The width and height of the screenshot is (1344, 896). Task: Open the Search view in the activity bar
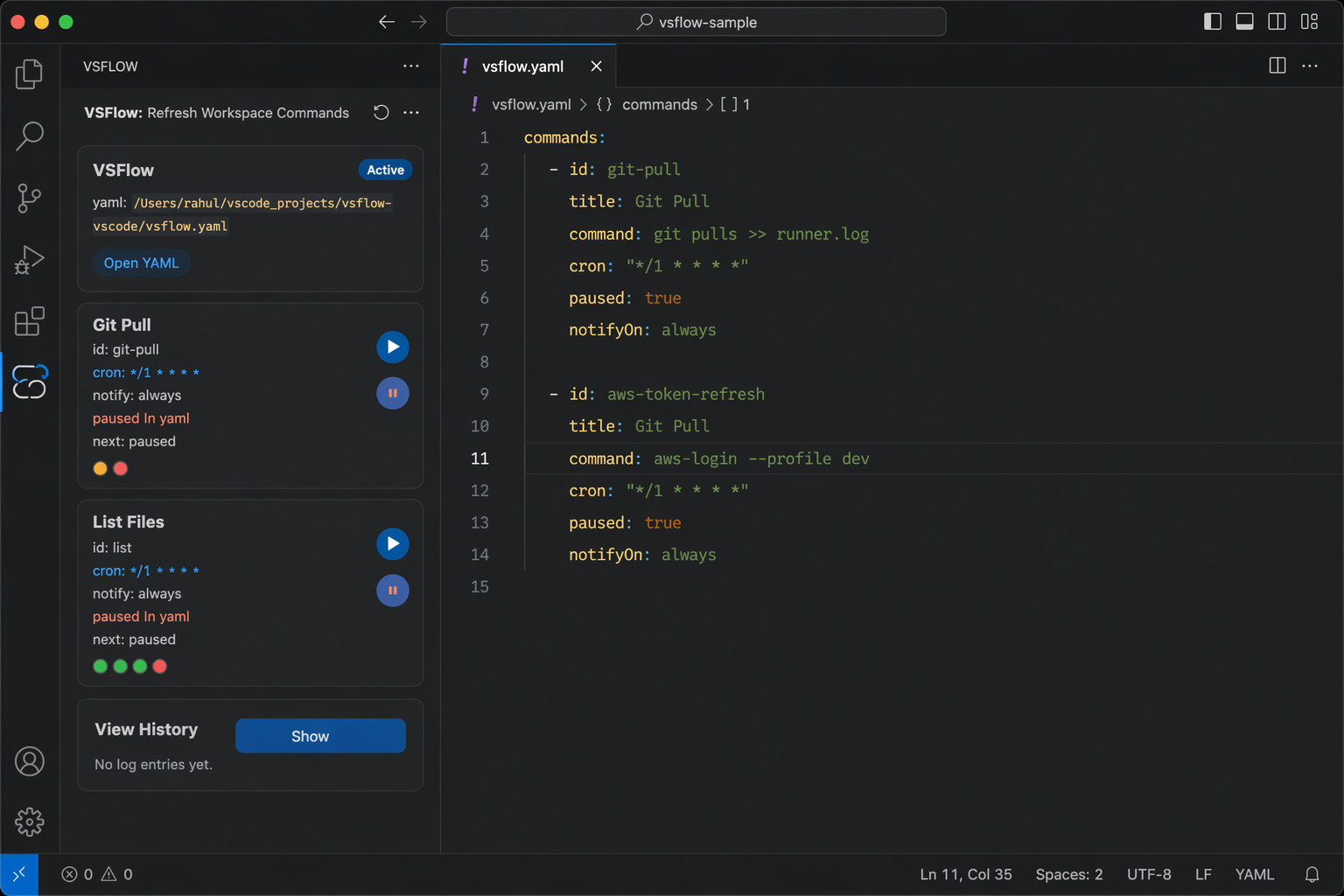[30, 136]
